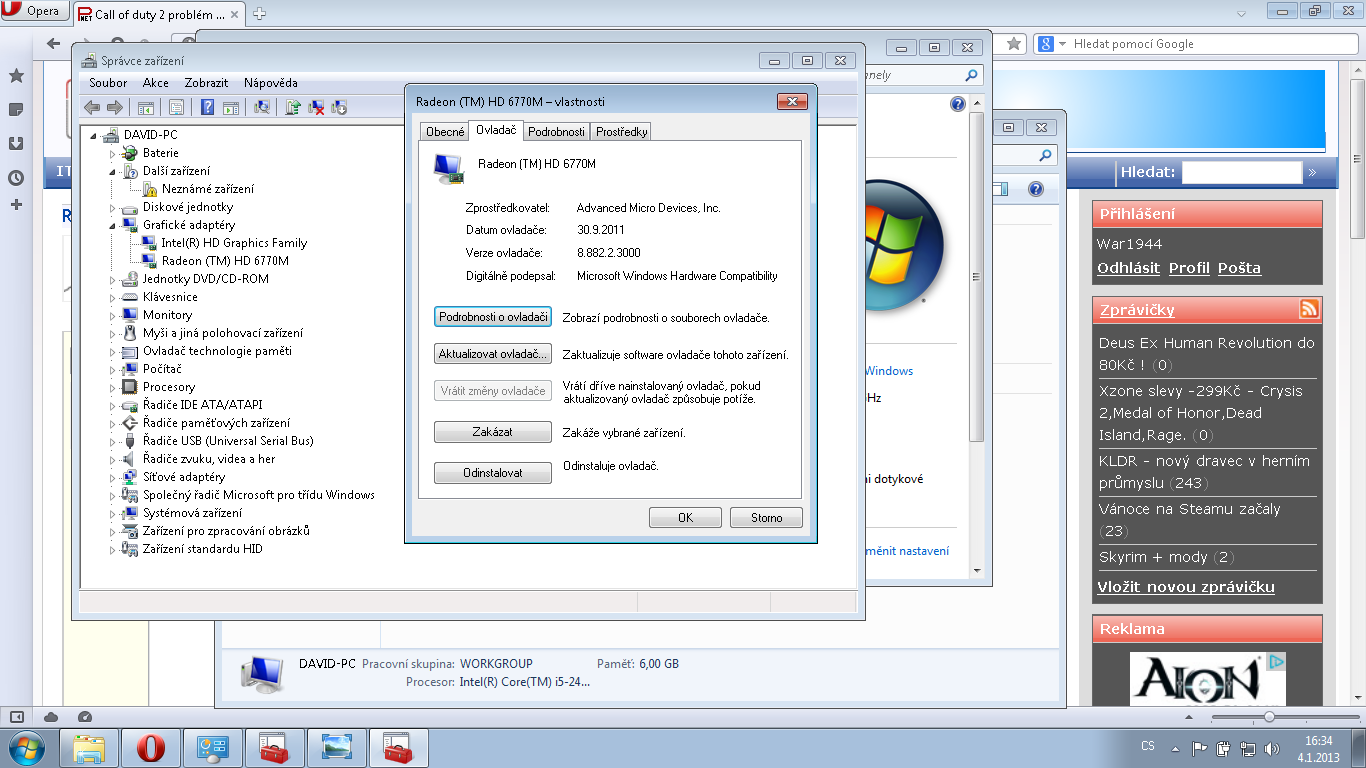Switch to the Obecné tab

click(x=445, y=132)
